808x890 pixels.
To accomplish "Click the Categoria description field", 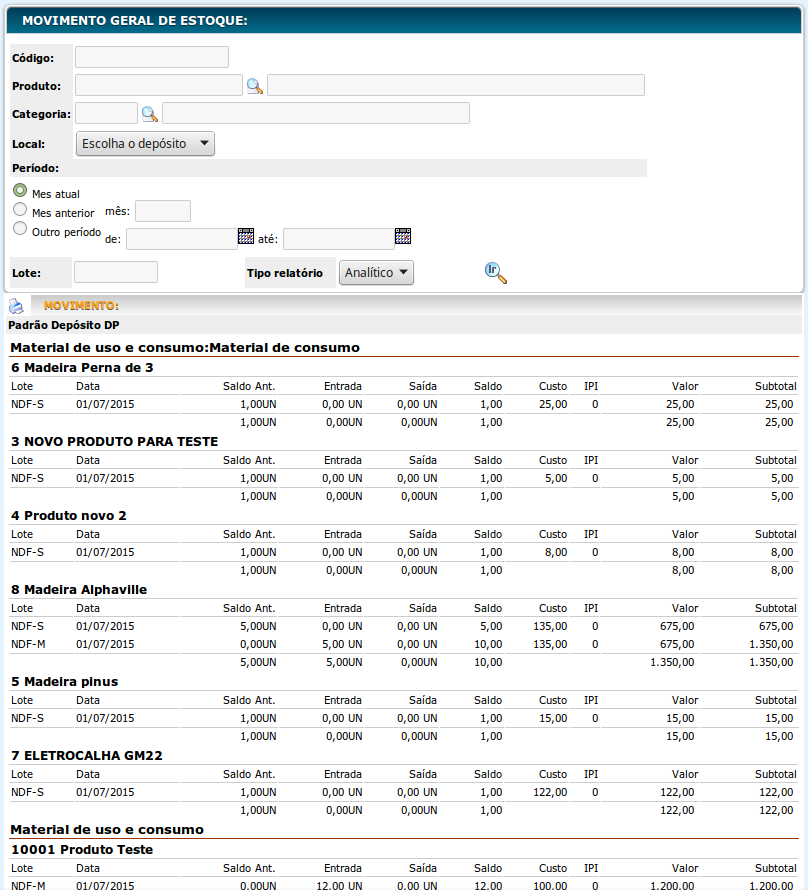I will 315,113.
